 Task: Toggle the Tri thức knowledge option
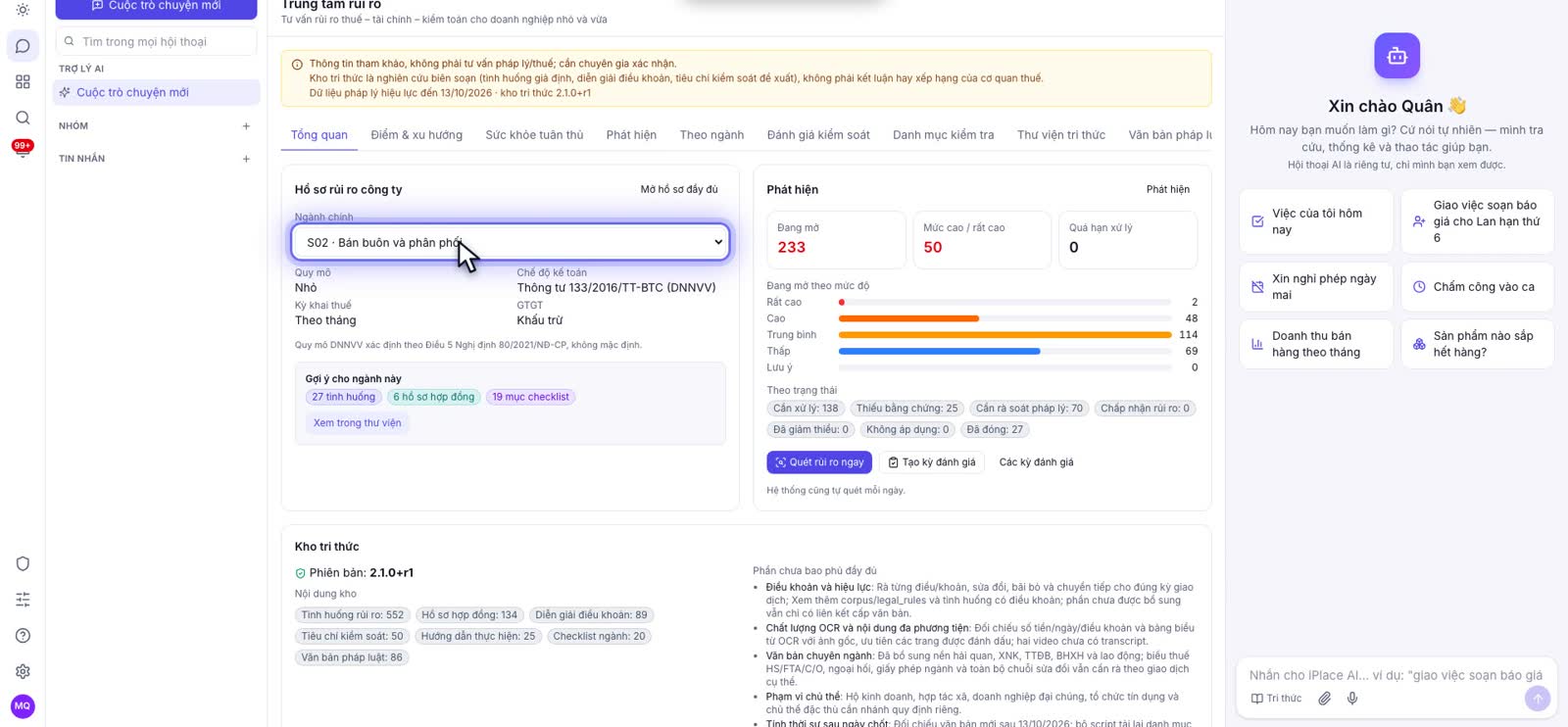coord(1276,699)
